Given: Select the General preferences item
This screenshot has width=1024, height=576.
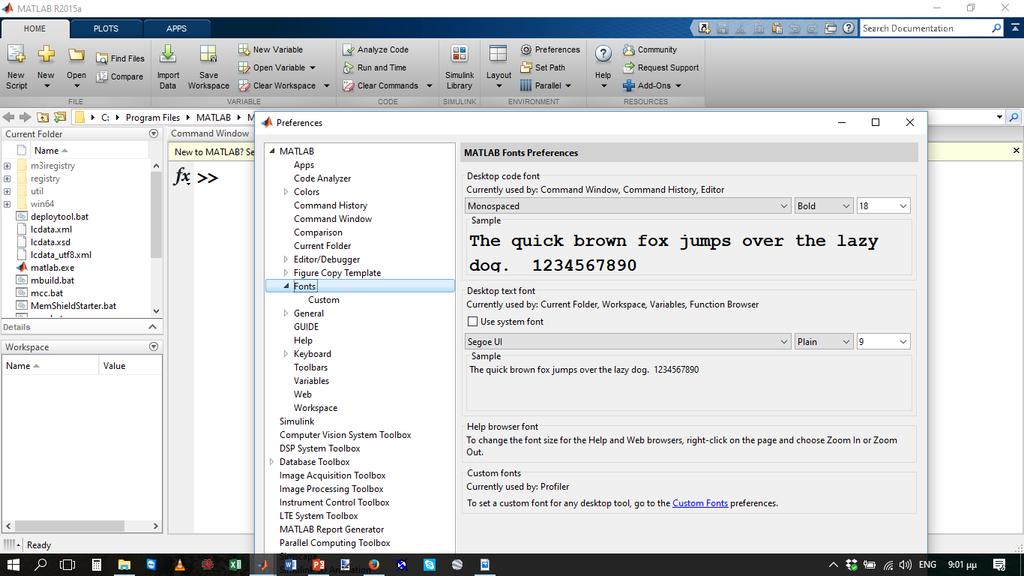Looking at the screenshot, I should pos(308,313).
